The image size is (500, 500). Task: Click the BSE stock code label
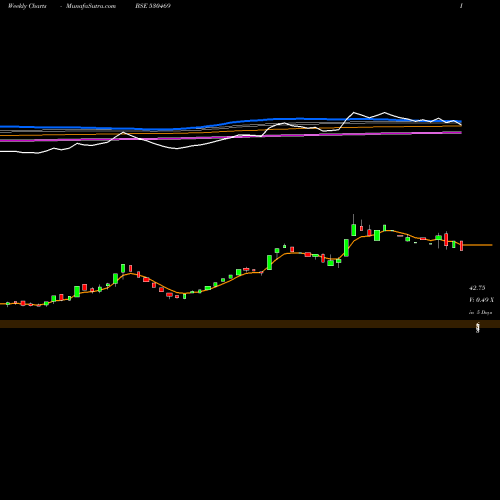153,6
